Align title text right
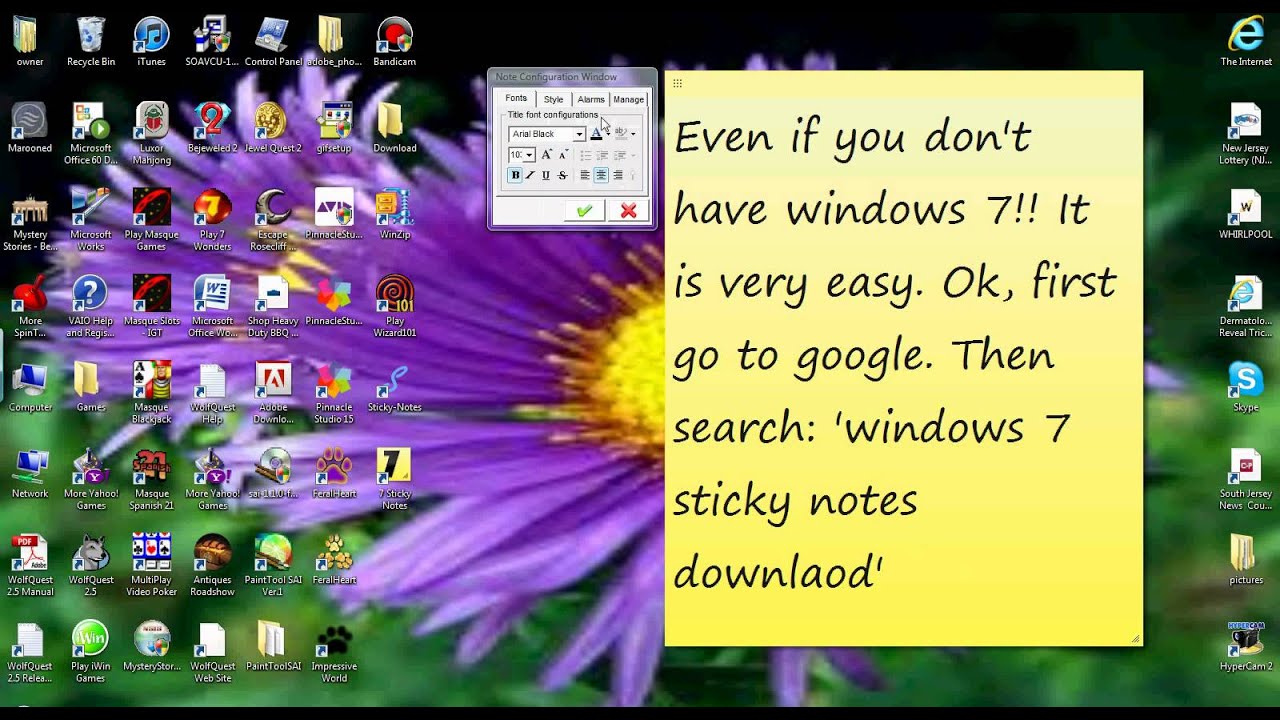The height and width of the screenshot is (720, 1280). [x=617, y=175]
